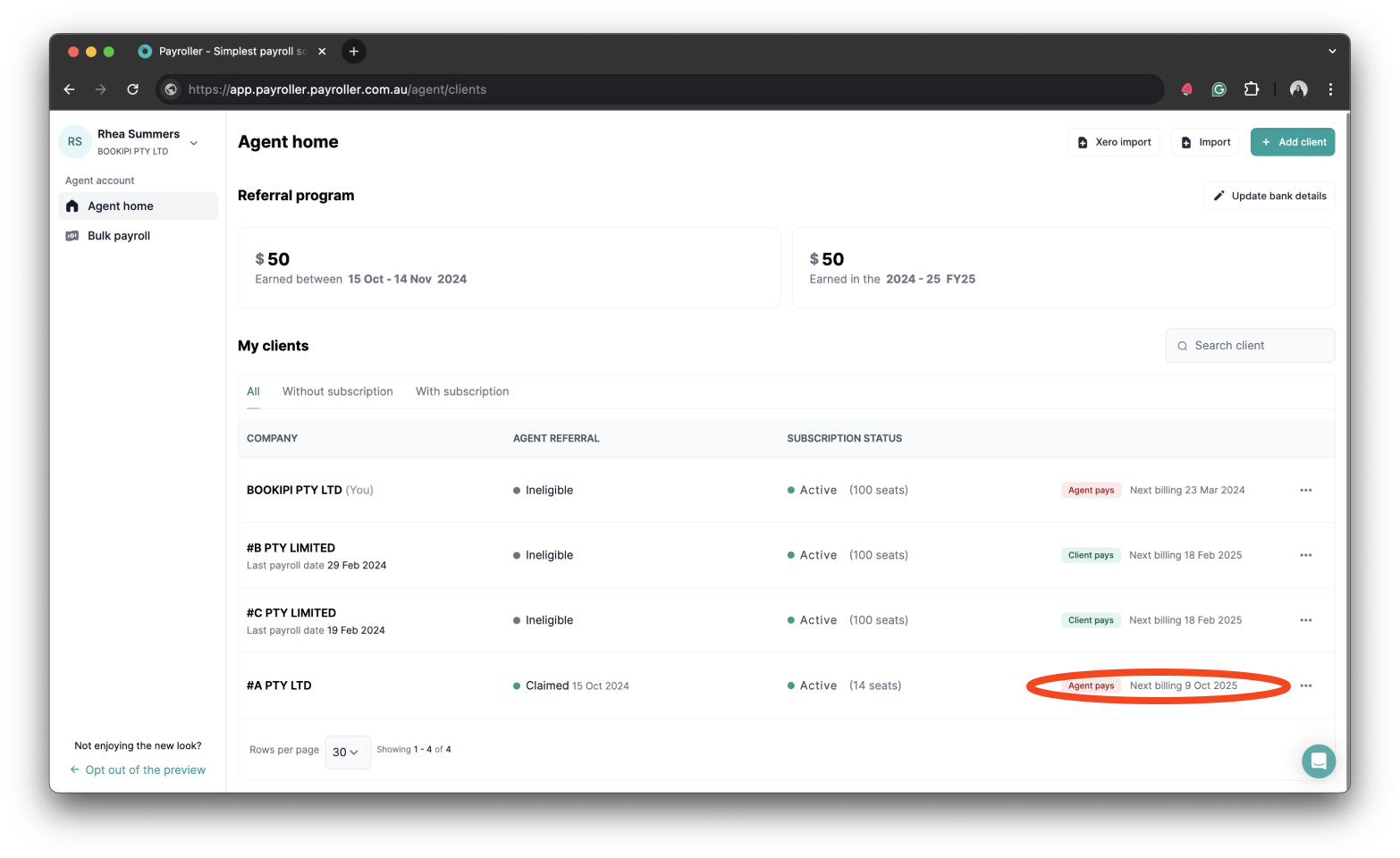Click the Add client button
The height and width of the screenshot is (858, 1400).
(x=1293, y=142)
